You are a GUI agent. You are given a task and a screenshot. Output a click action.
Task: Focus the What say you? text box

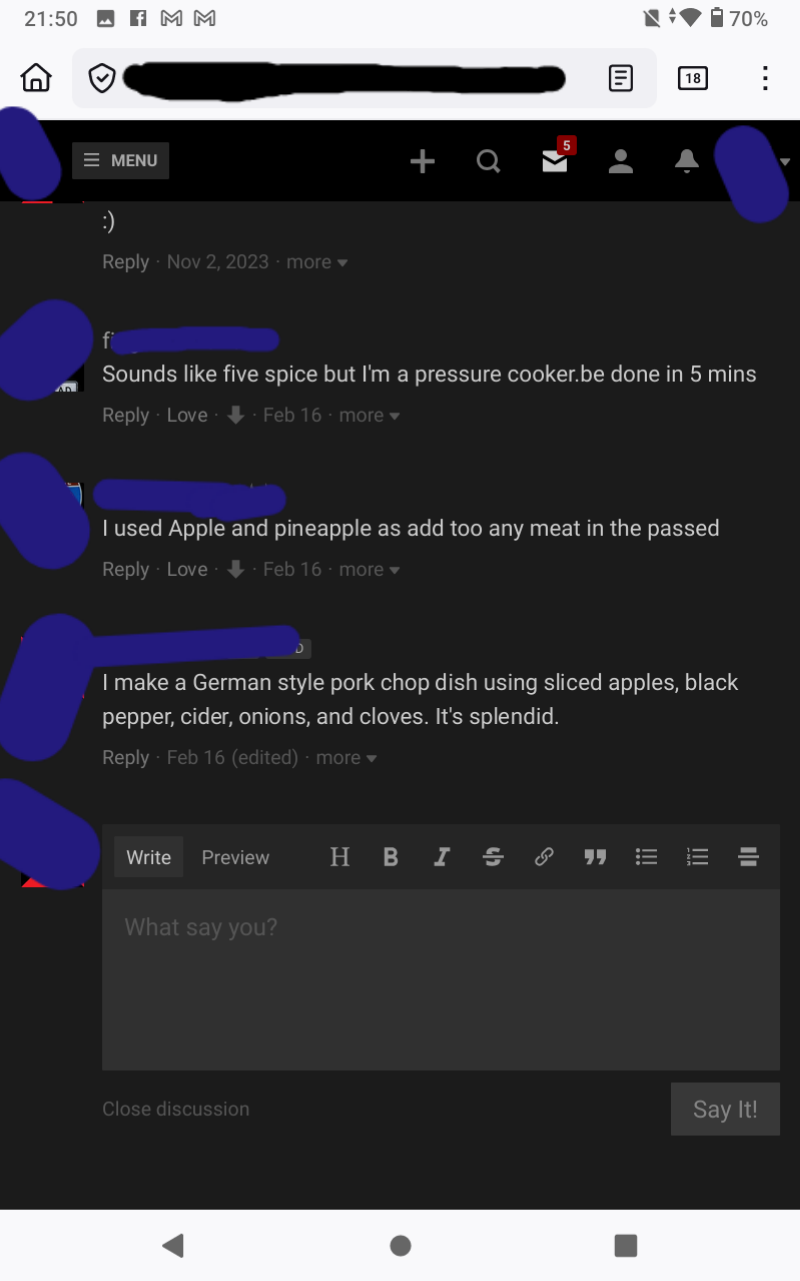(x=441, y=980)
